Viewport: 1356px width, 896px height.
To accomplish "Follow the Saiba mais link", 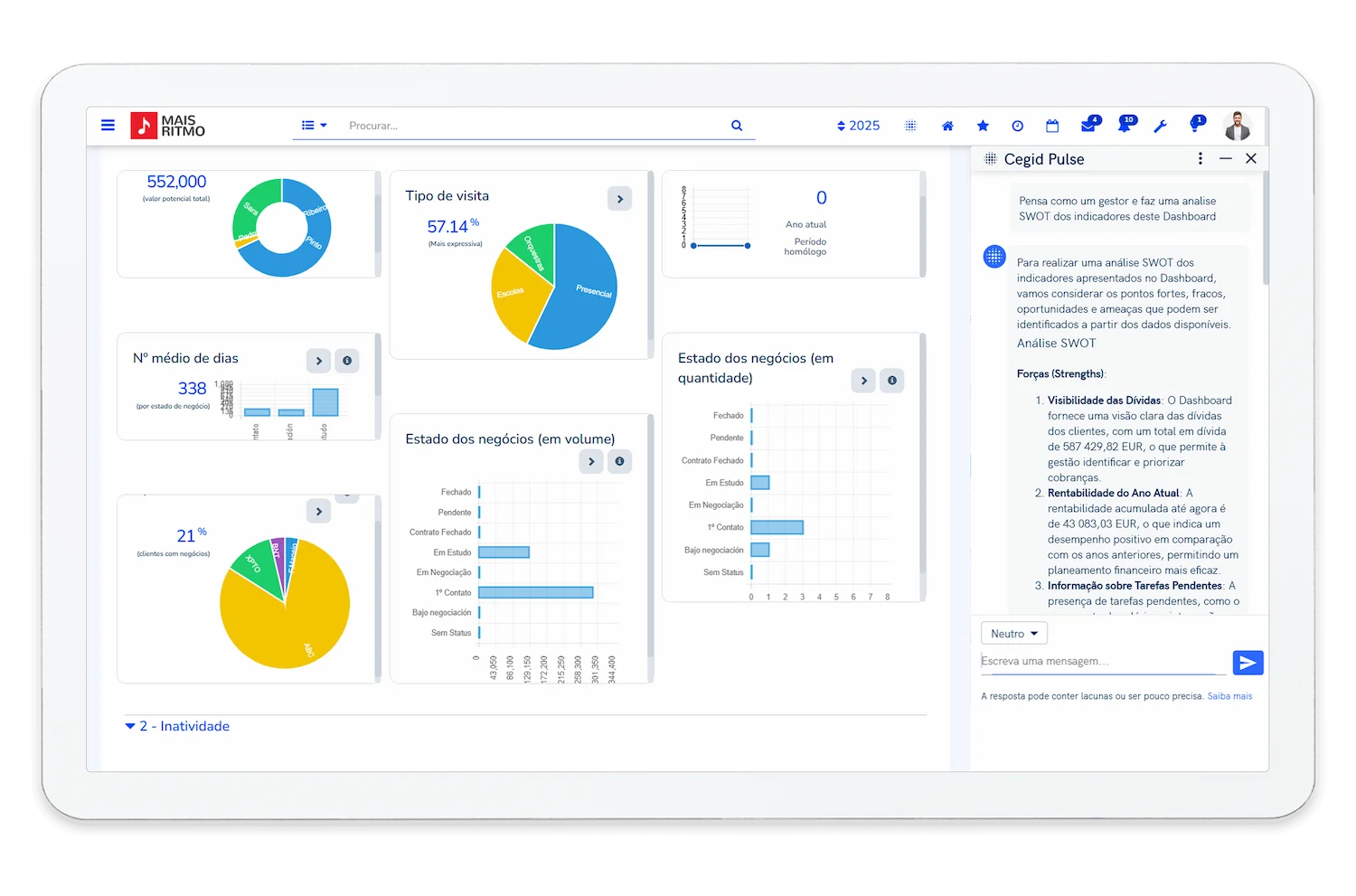I will 1229,696.
